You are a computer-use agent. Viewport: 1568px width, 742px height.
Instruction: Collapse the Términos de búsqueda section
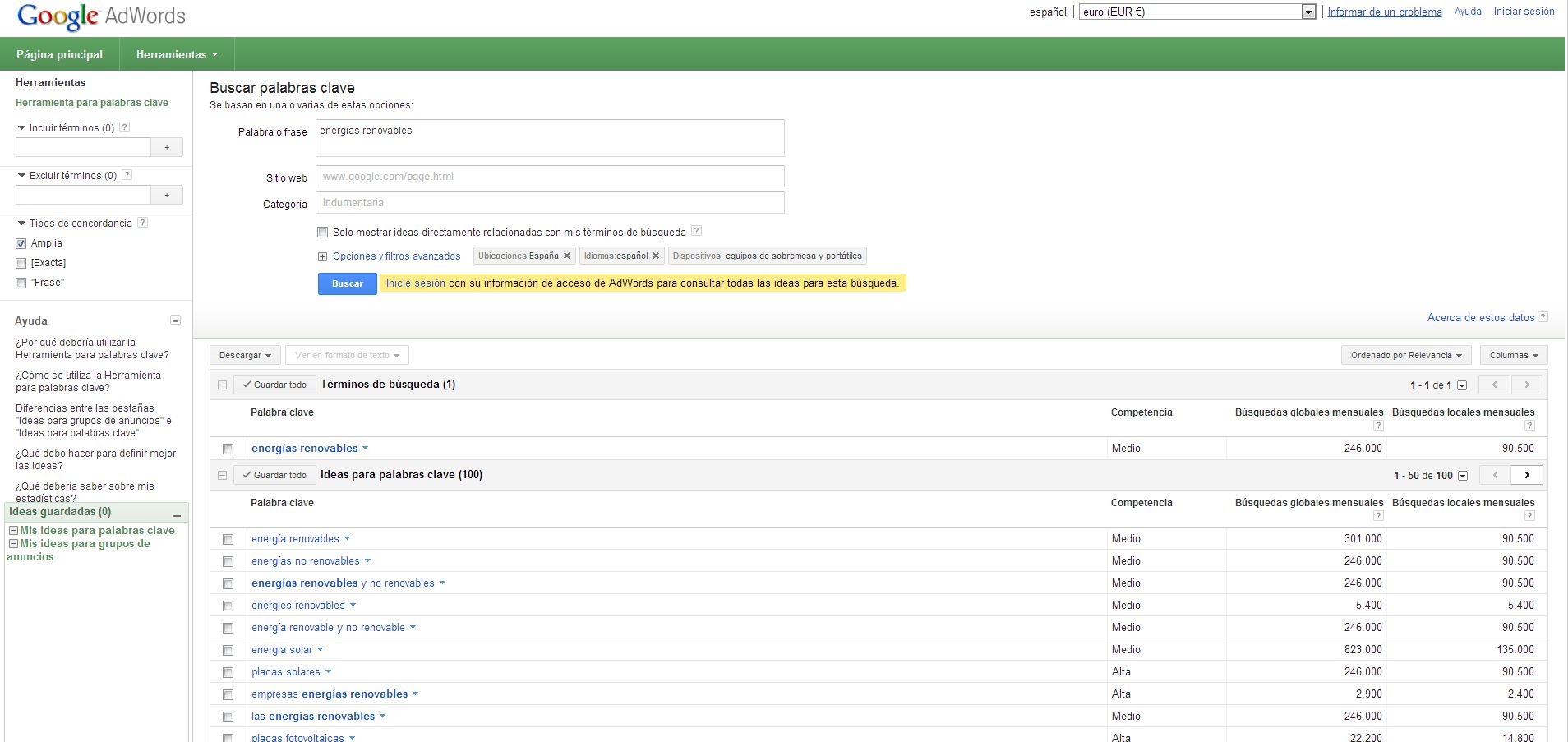222,385
